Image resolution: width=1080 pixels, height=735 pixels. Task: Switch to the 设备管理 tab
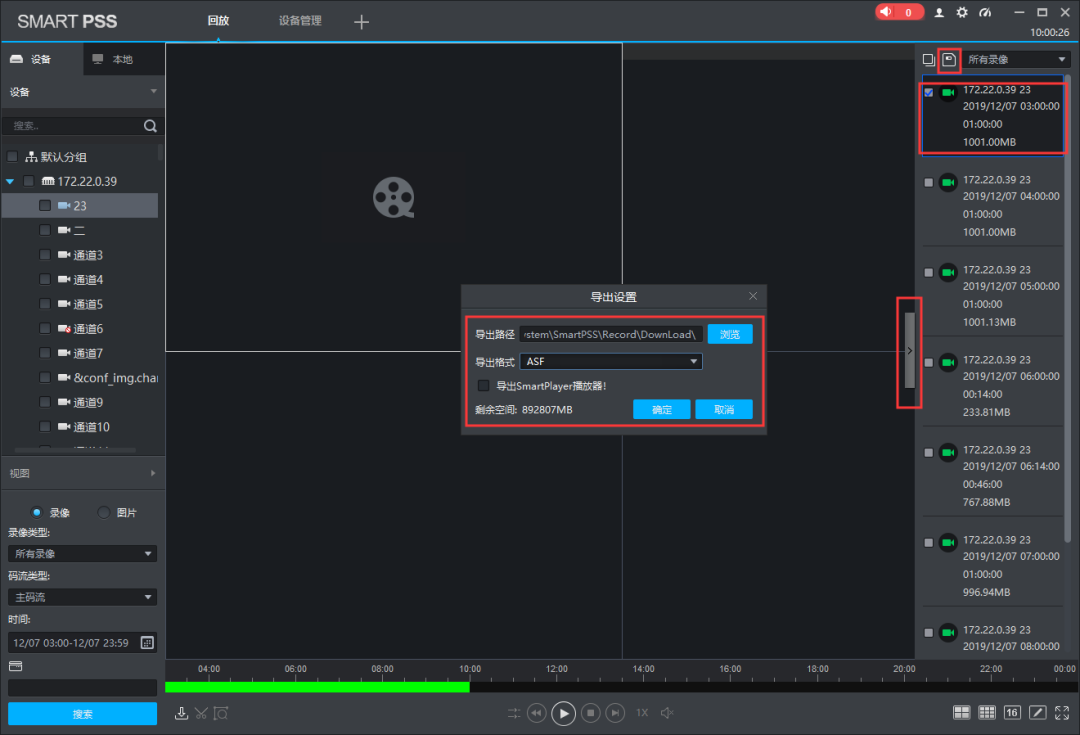(x=300, y=20)
